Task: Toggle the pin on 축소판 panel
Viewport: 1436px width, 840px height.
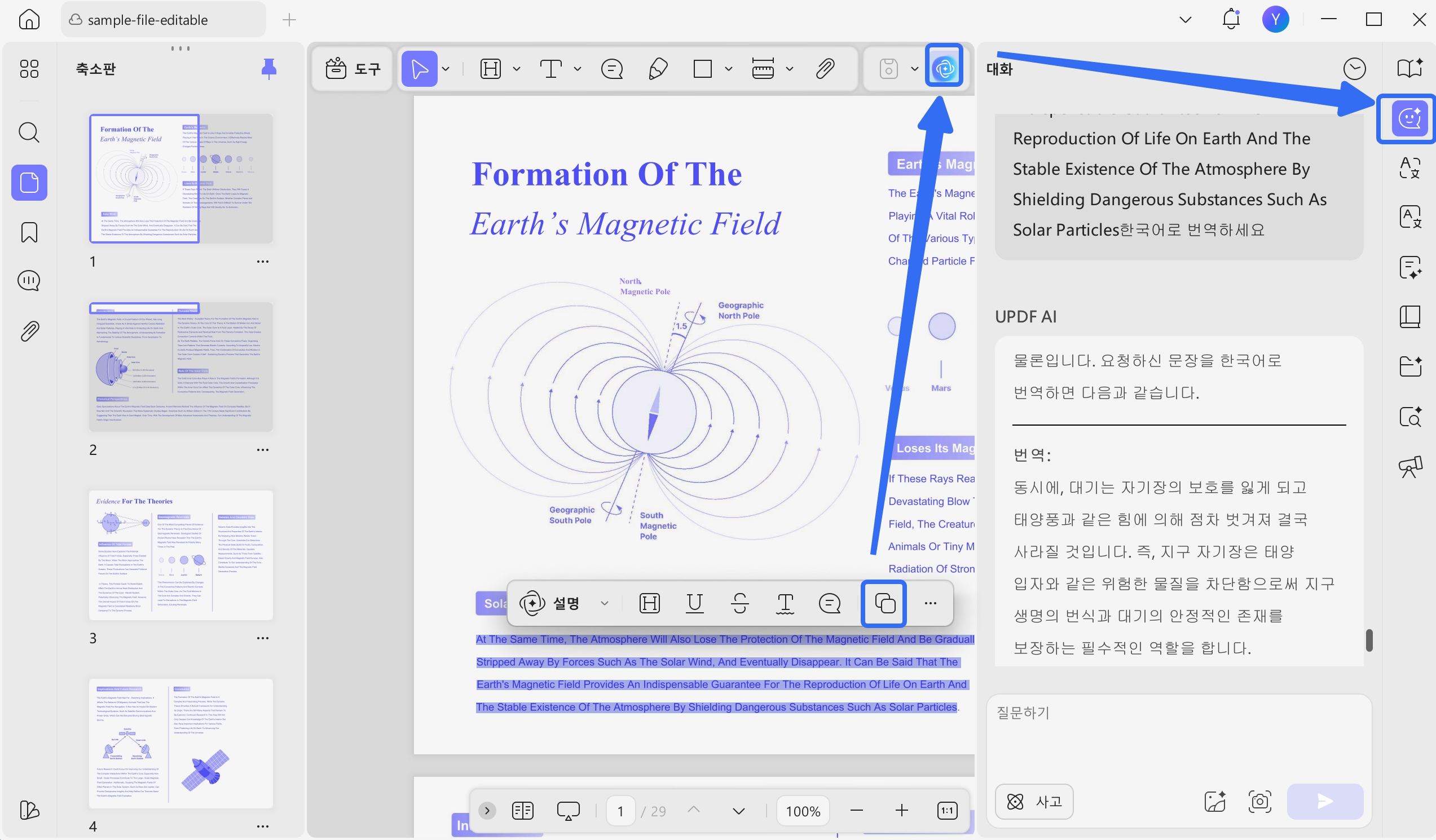Action: coord(269,69)
